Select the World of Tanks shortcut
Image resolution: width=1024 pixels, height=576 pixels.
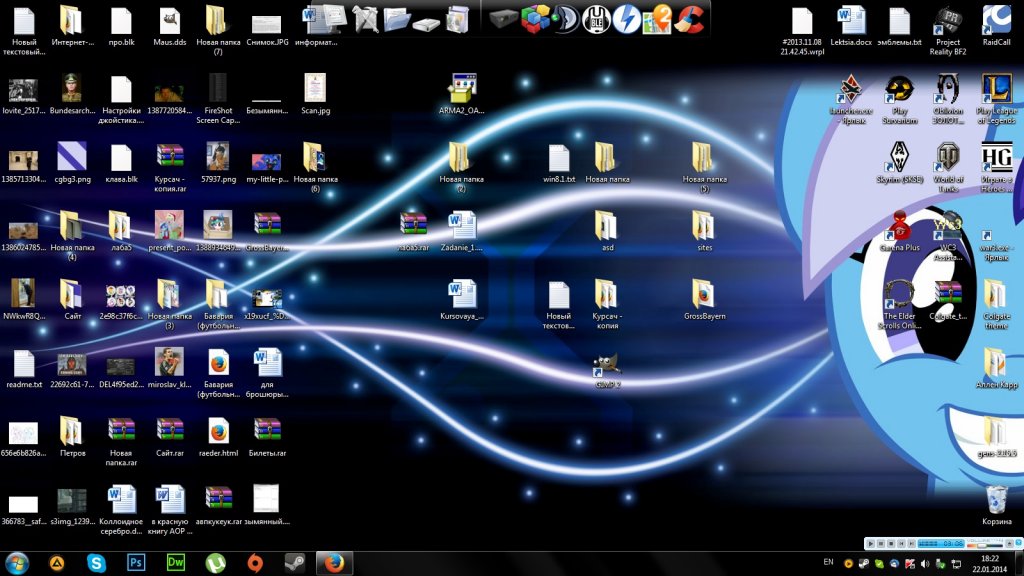coord(948,158)
